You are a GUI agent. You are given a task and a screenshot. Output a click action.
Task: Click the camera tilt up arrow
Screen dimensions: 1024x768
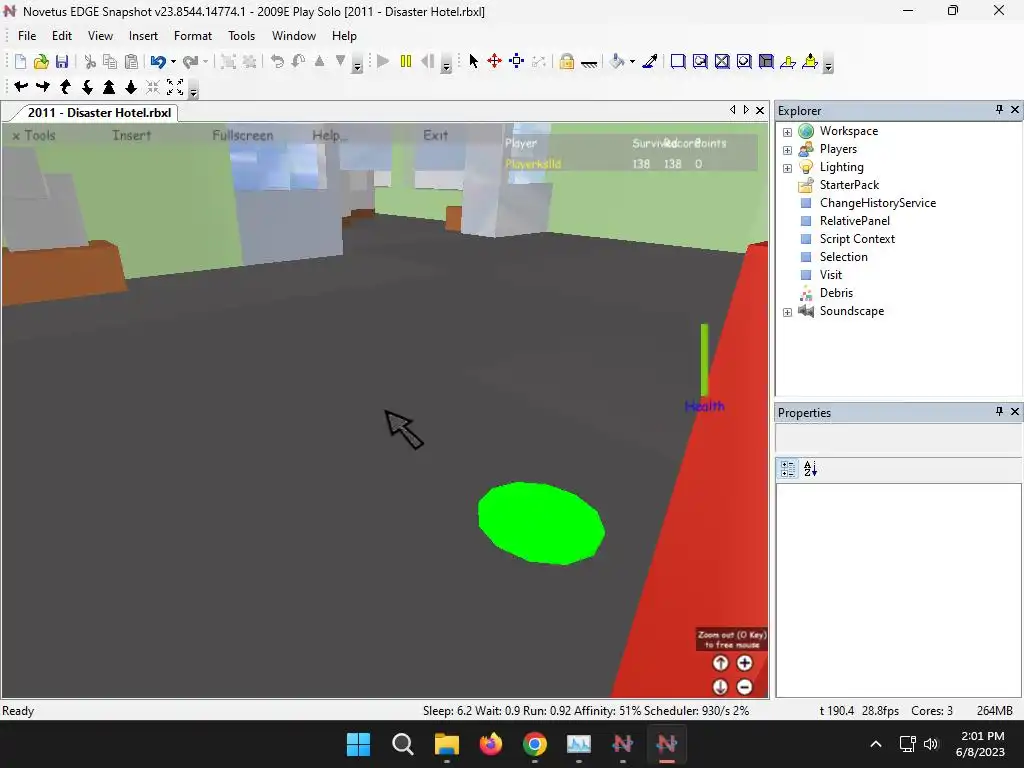65,86
